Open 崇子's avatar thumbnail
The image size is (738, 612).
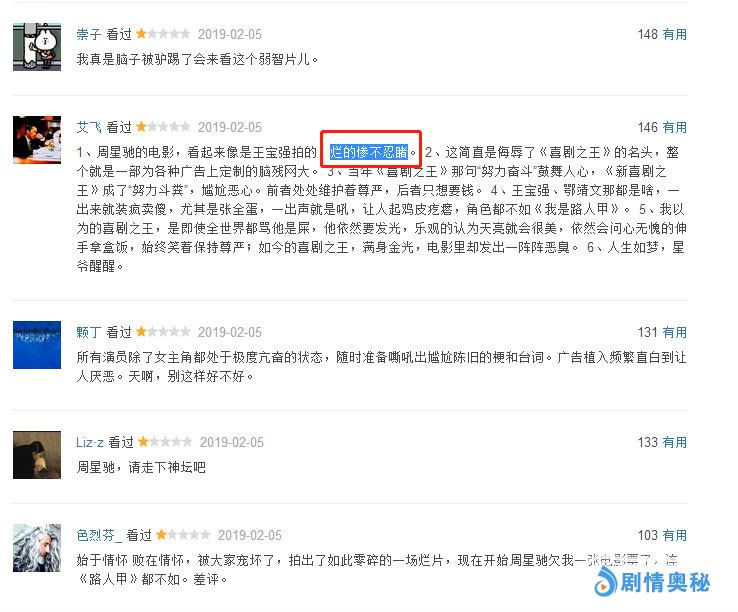tap(37, 47)
